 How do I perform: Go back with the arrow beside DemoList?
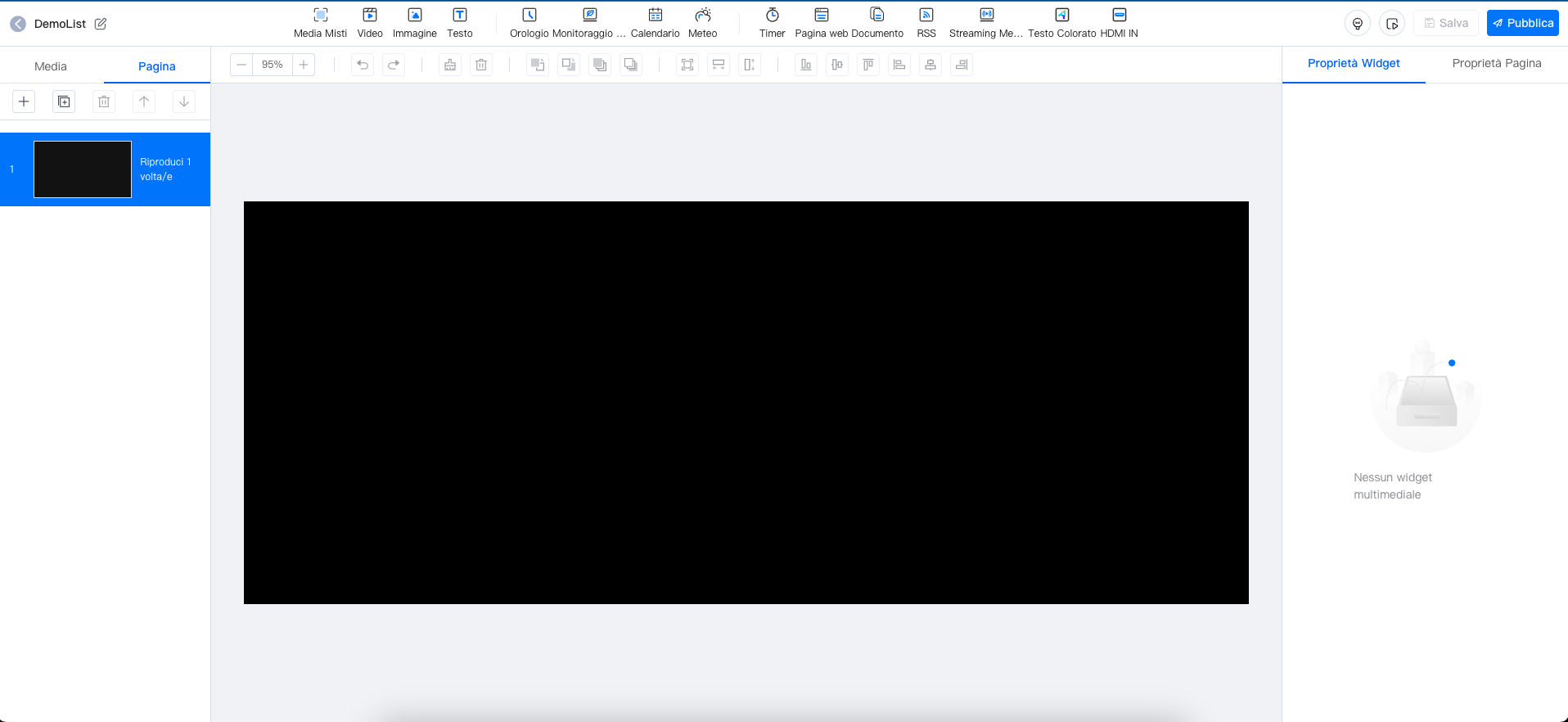[x=18, y=24]
